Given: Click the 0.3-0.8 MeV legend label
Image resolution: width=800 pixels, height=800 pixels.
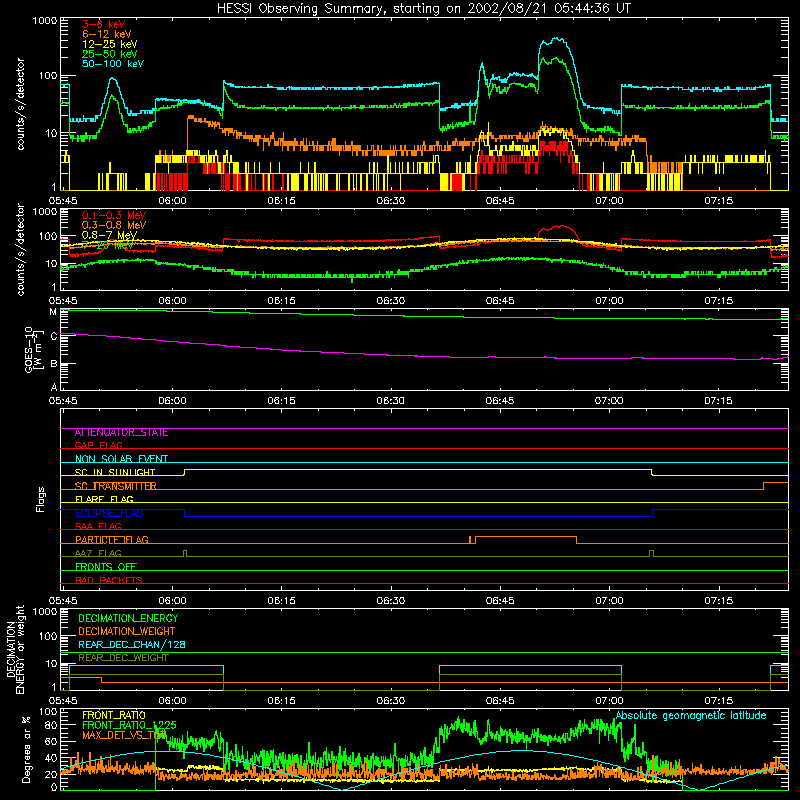Looking at the screenshot, I should tap(114, 225).
